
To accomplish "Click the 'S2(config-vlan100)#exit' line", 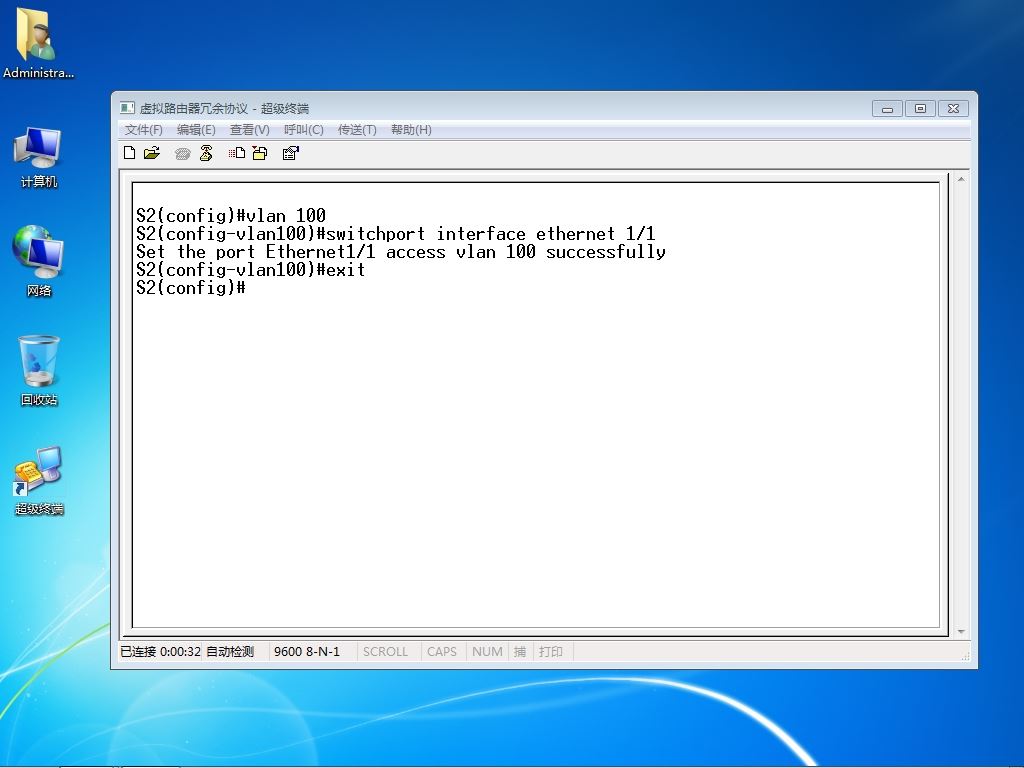I will point(250,270).
